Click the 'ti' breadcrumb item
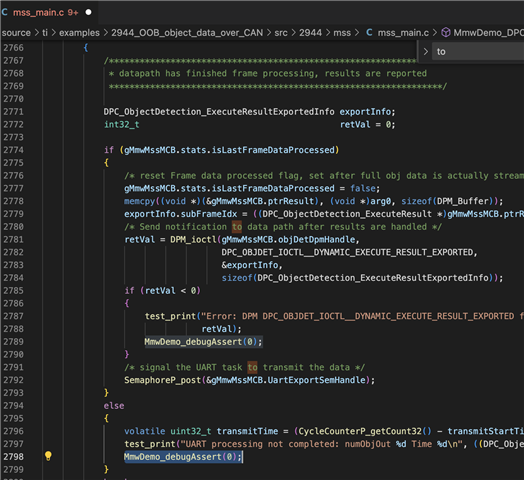The width and height of the screenshot is (524, 480). pyautogui.click(x=45, y=33)
